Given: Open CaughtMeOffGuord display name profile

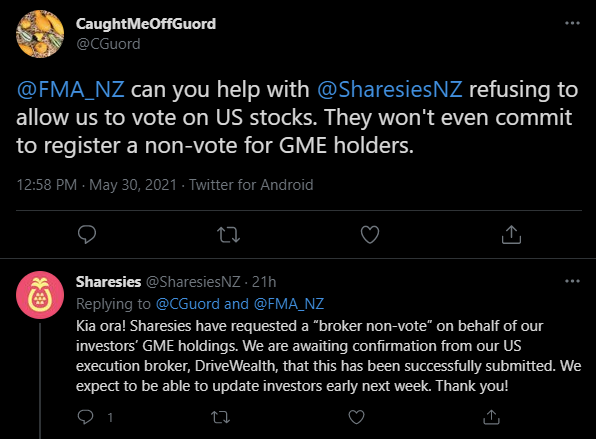Looking at the screenshot, I should coord(146,24).
